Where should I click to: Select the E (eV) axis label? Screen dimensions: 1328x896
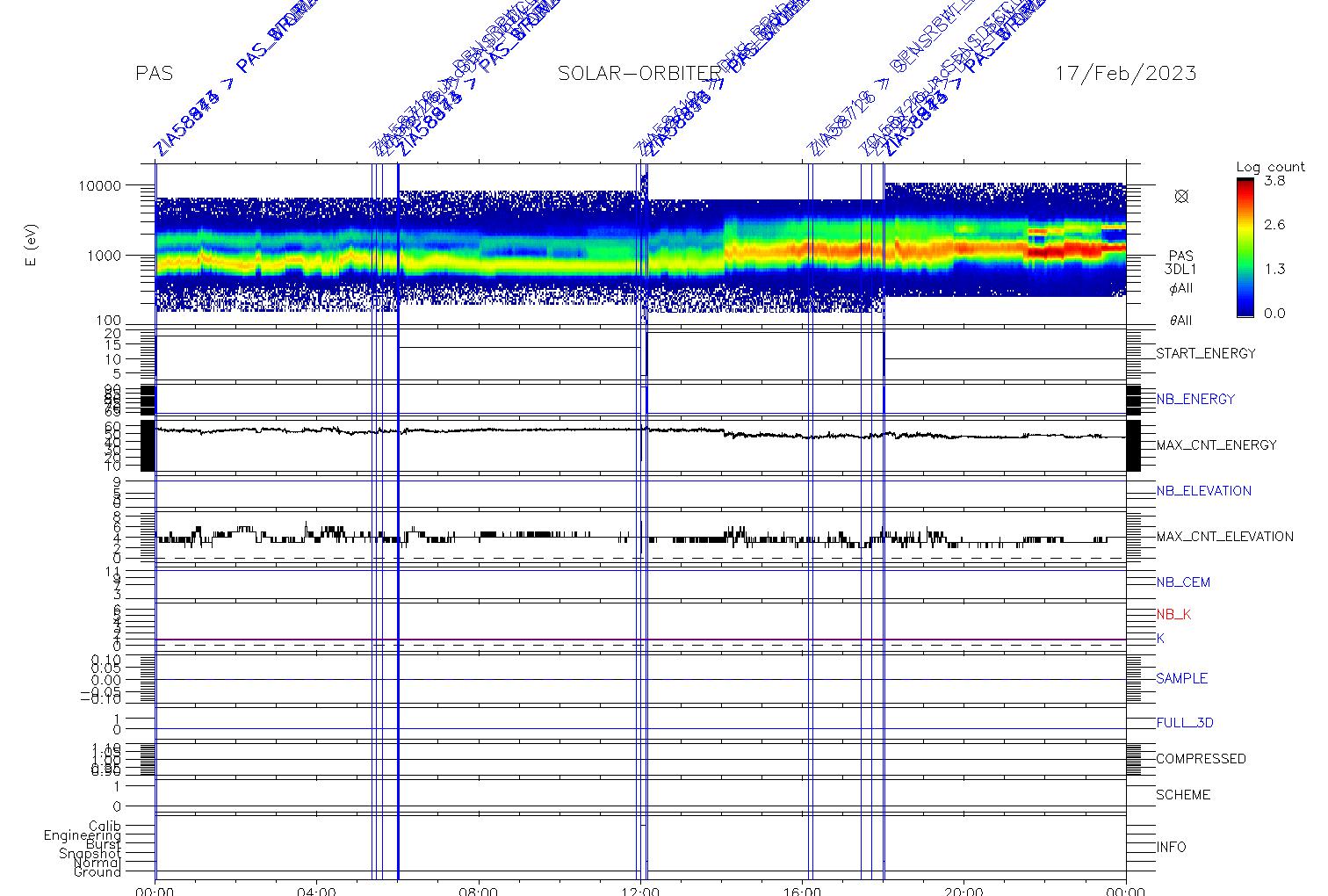point(32,247)
